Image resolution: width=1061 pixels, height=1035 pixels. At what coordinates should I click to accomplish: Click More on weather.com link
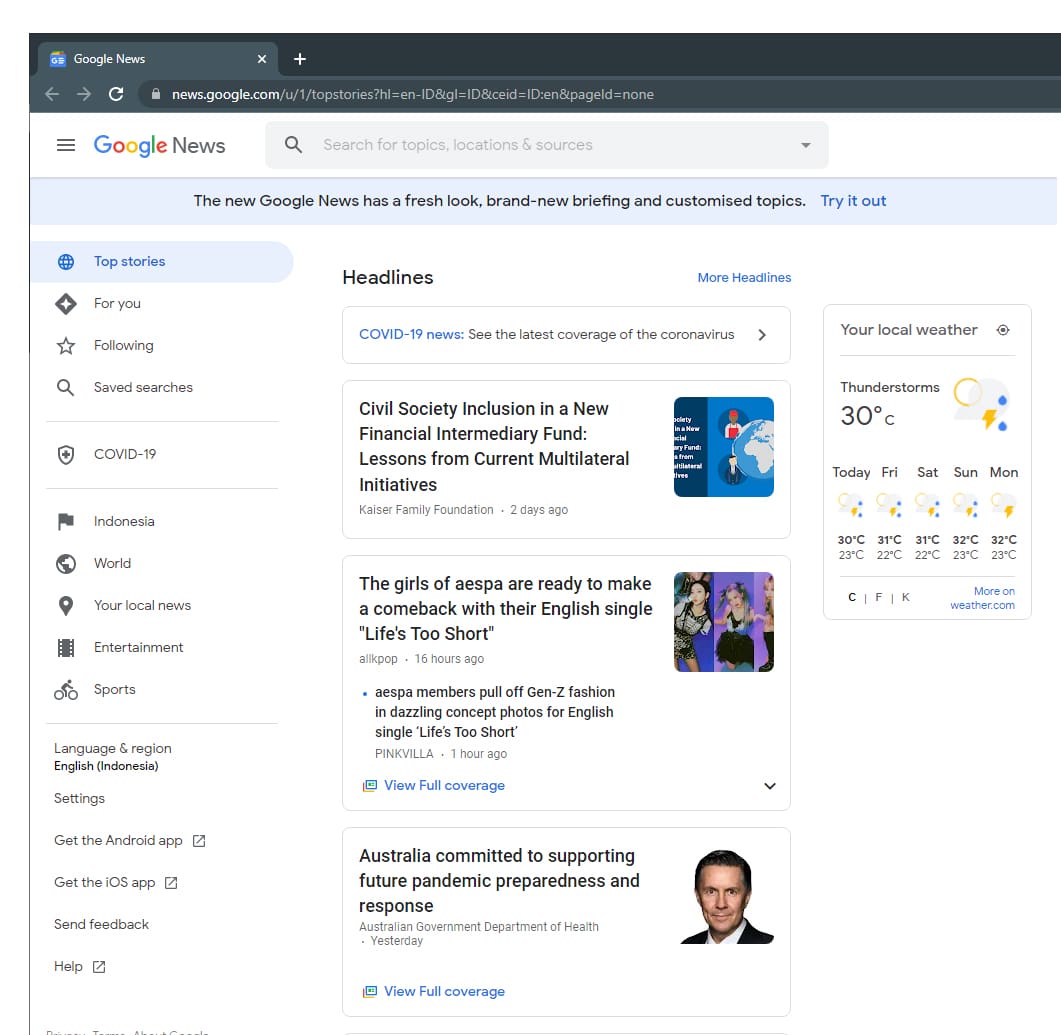(x=983, y=598)
